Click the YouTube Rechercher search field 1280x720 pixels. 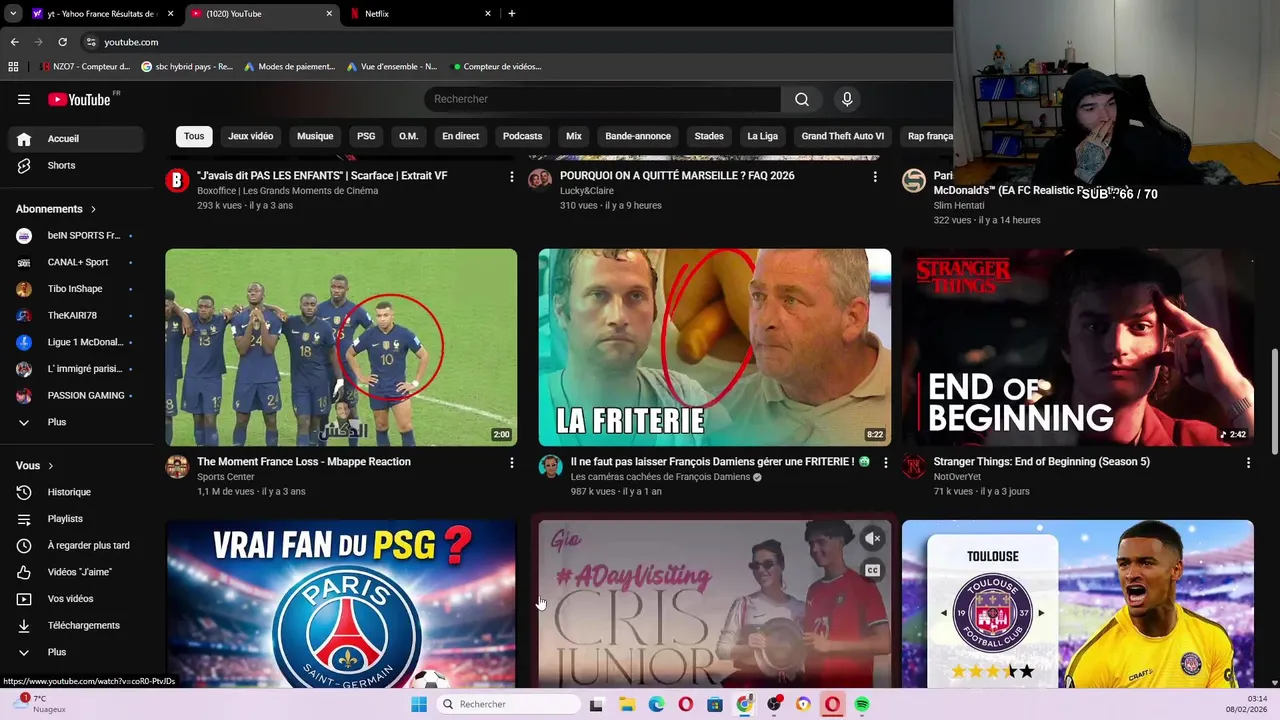click(603, 99)
